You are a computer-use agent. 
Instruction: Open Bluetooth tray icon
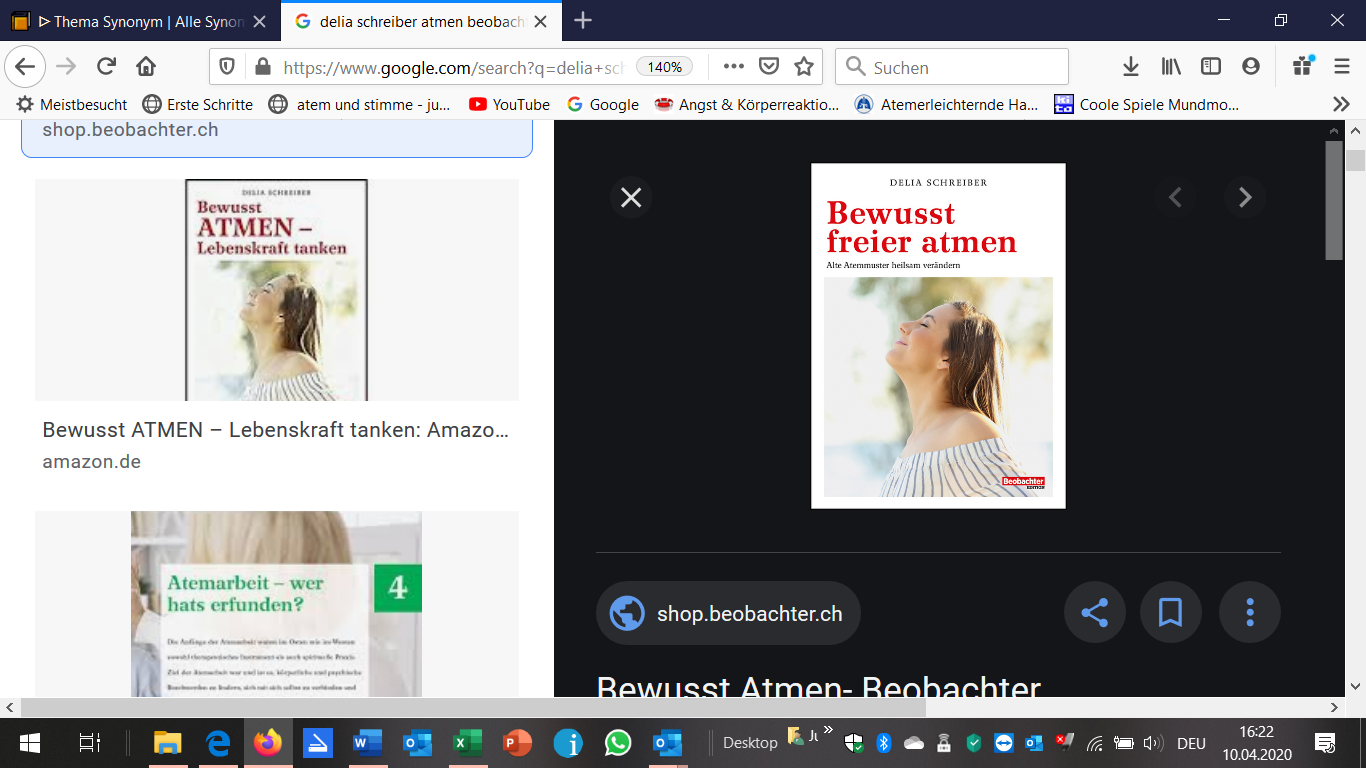[884, 743]
